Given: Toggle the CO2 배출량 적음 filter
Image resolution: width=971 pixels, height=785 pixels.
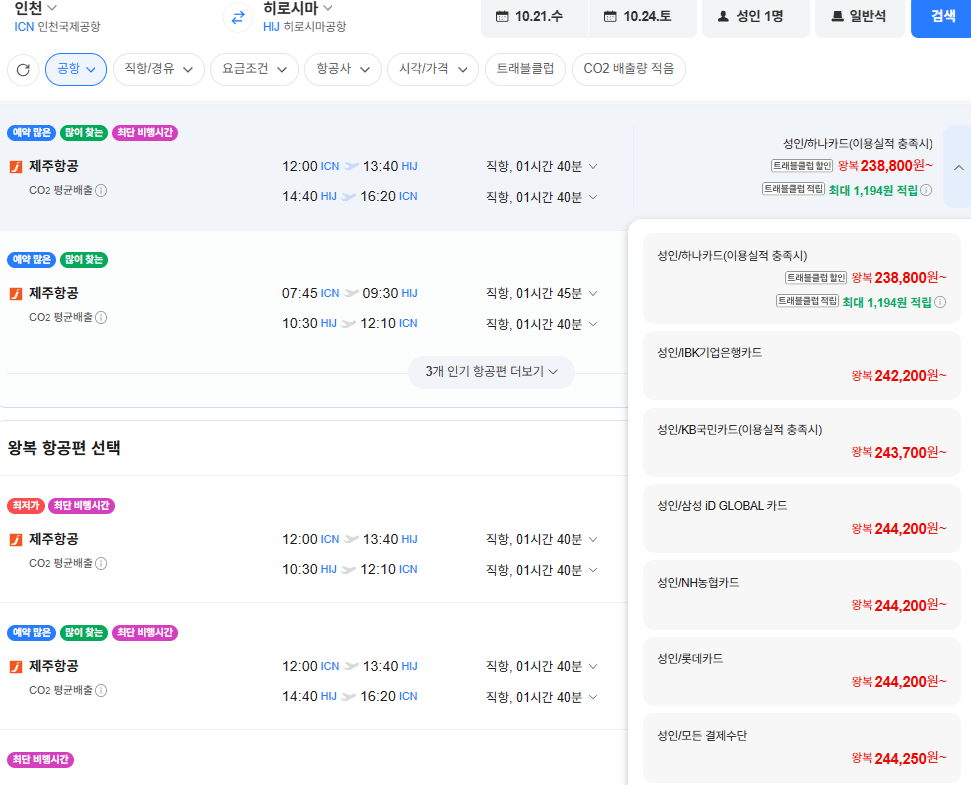Looking at the screenshot, I should coord(629,69).
